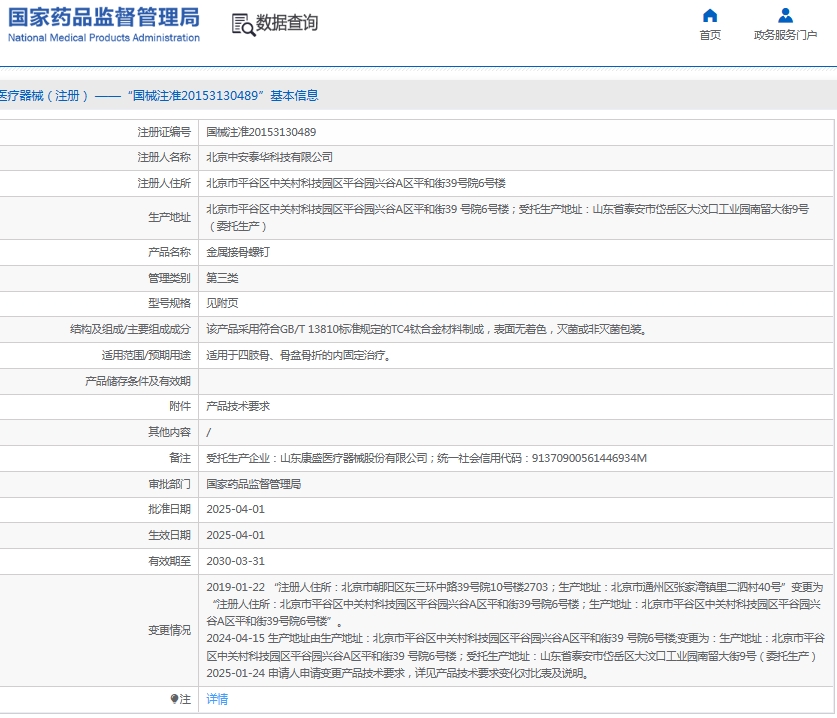Select registration number 国械注准20153130489 value cell
The width and height of the screenshot is (837, 718).
pos(261,132)
